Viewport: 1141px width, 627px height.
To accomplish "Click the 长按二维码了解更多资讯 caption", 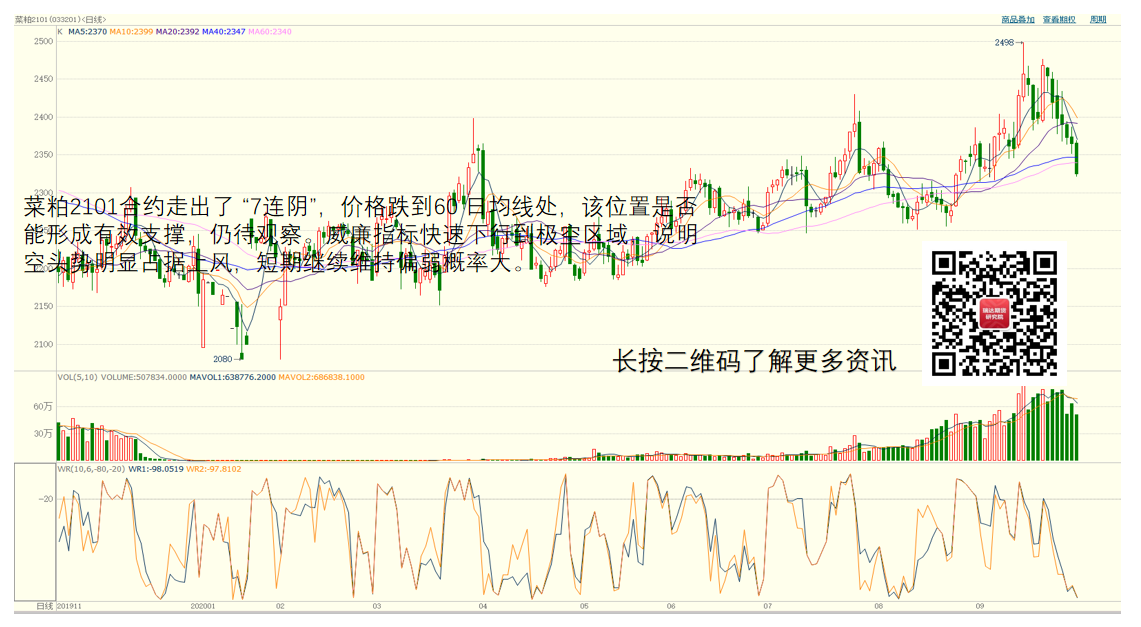I will click(754, 361).
